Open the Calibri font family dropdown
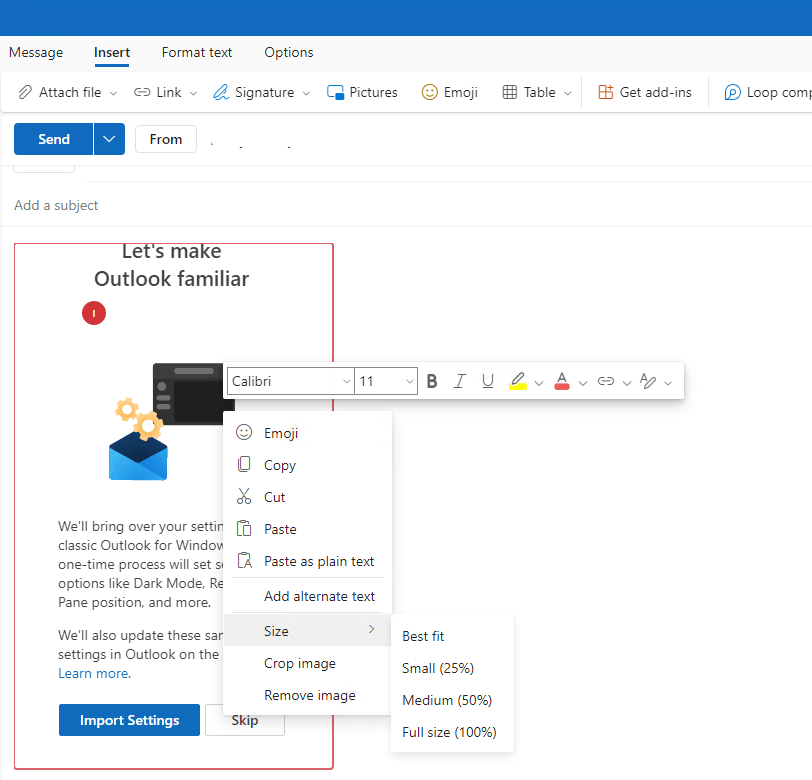 pyautogui.click(x=290, y=380)
